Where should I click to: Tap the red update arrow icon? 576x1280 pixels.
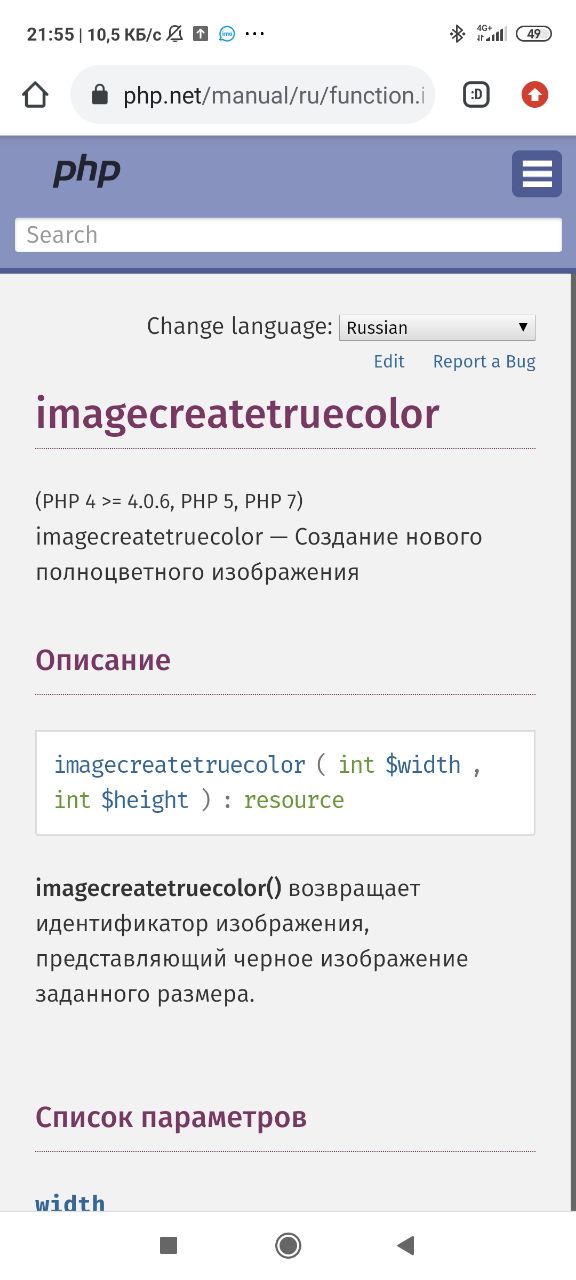click(535, 95)
